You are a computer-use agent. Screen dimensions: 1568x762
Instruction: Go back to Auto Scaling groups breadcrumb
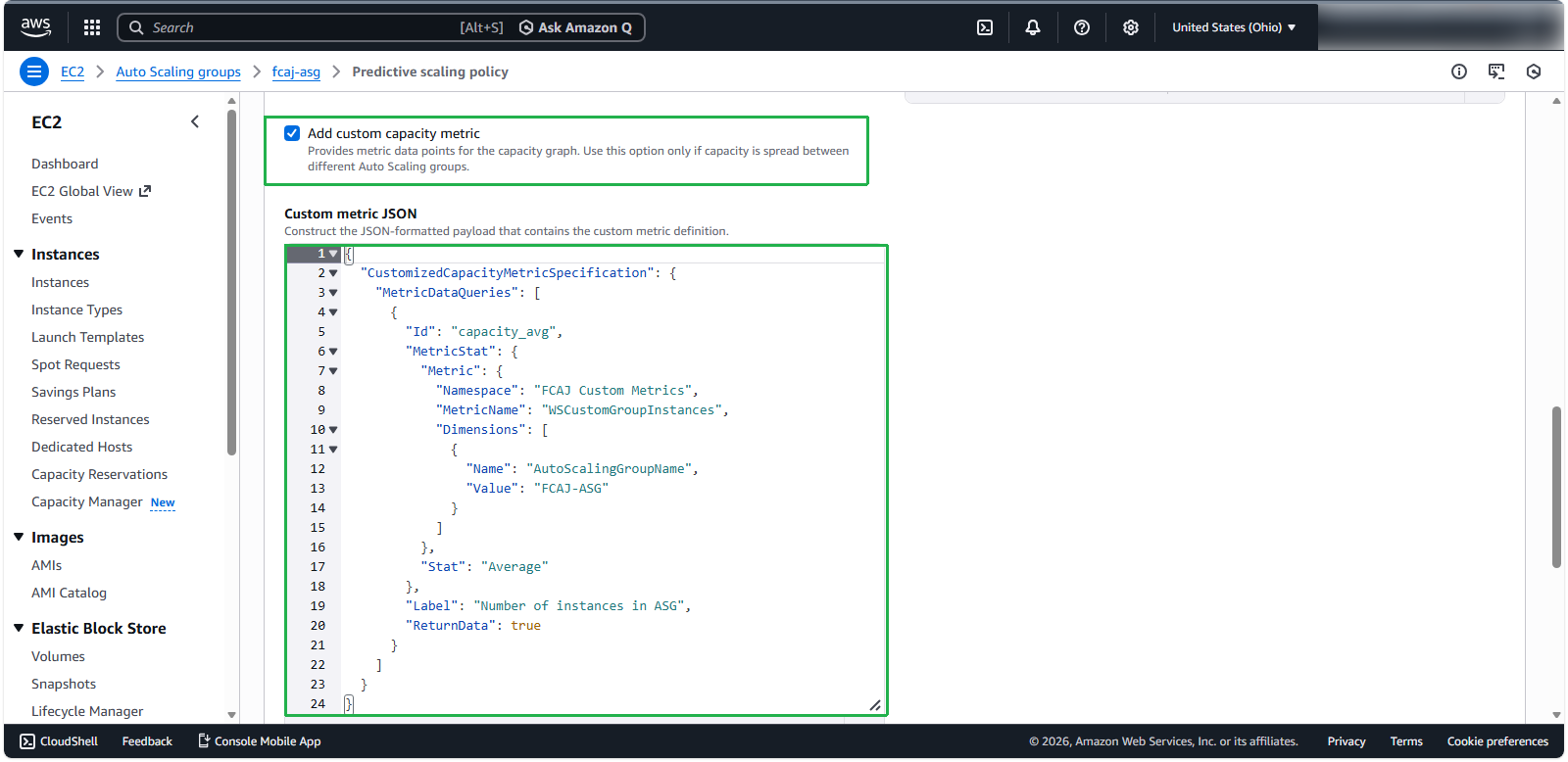pos(178,71)
